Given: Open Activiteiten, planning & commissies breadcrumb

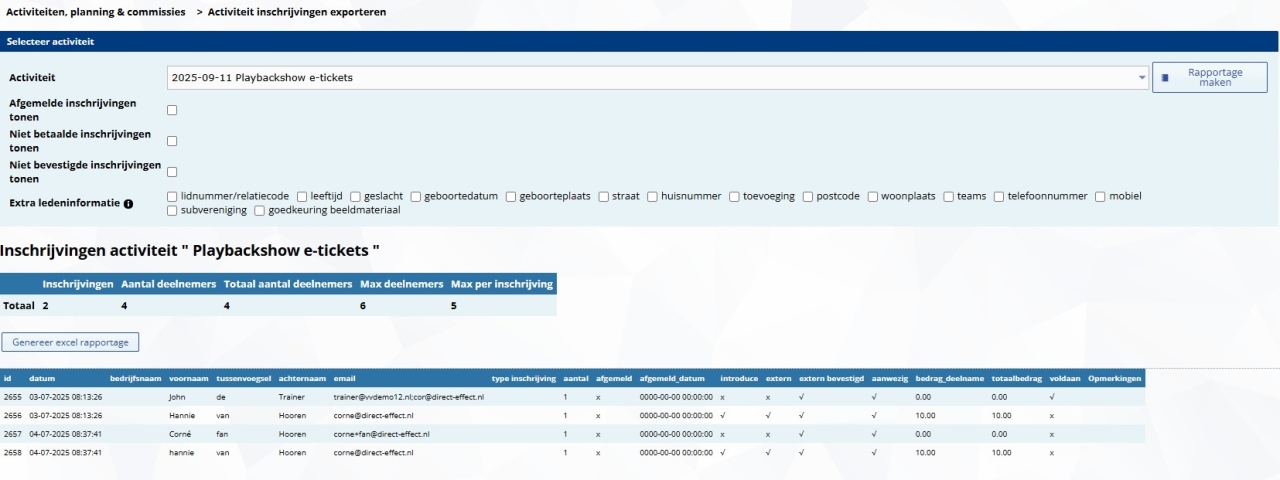Looking at the screenshot, I should click(x=95, y=12).
